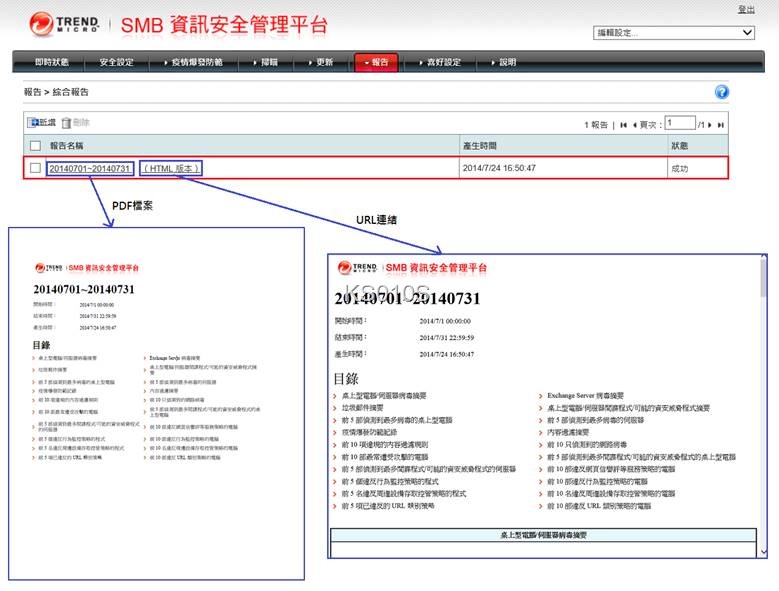Image resolution: width=779 pixels, height=591 pixels.
Task: Click into the page number input field
Action: 680,123
